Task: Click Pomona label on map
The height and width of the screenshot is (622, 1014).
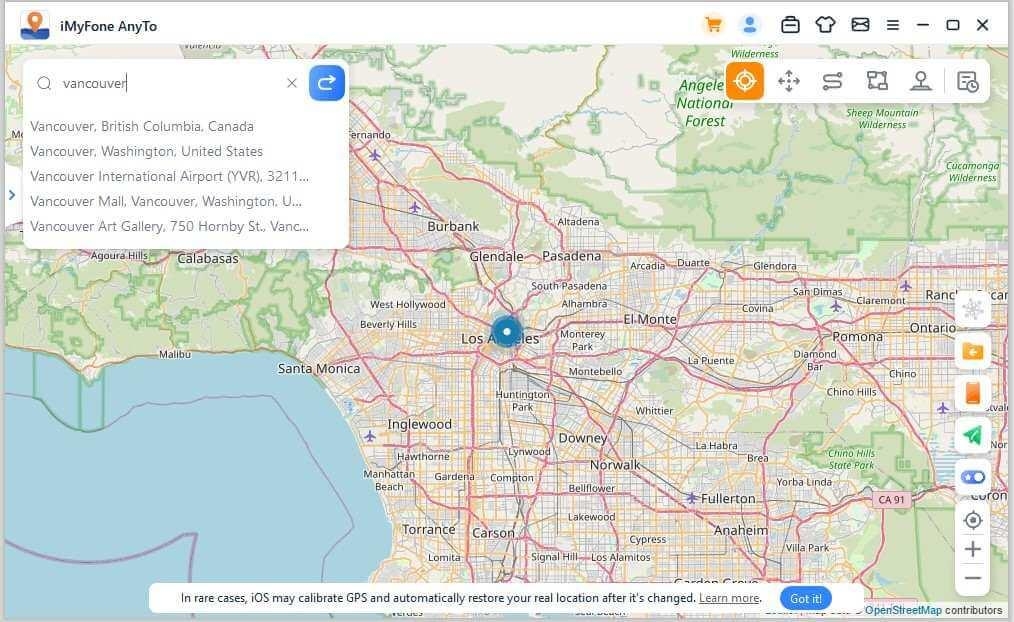Action: coord(858,337)
